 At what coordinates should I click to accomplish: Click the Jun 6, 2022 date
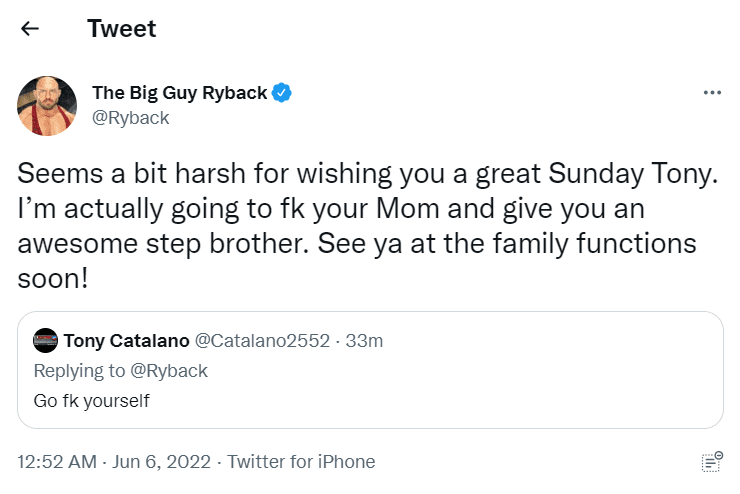[162, 462]
